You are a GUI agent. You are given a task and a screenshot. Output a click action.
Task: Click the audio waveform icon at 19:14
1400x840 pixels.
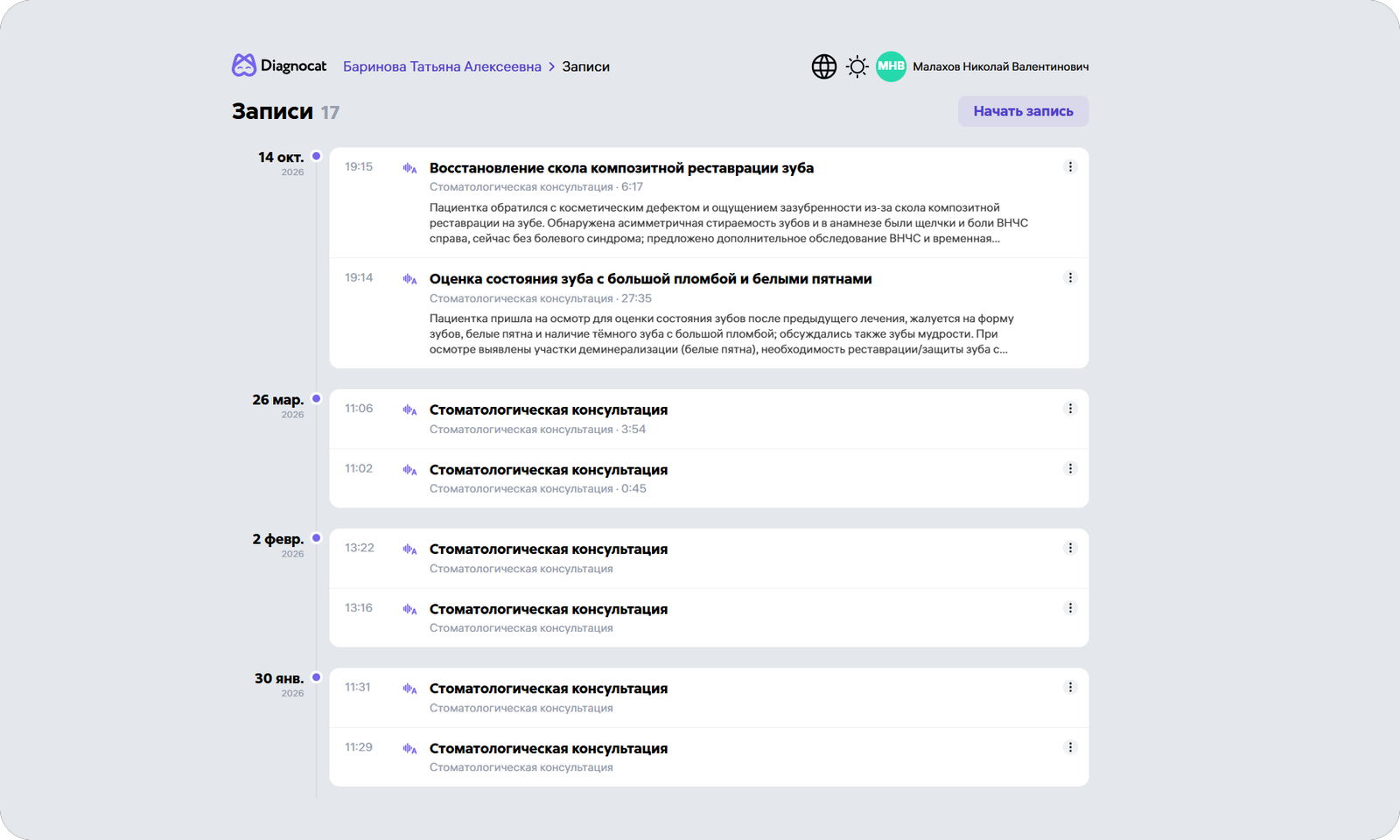[x=409, y=279]
